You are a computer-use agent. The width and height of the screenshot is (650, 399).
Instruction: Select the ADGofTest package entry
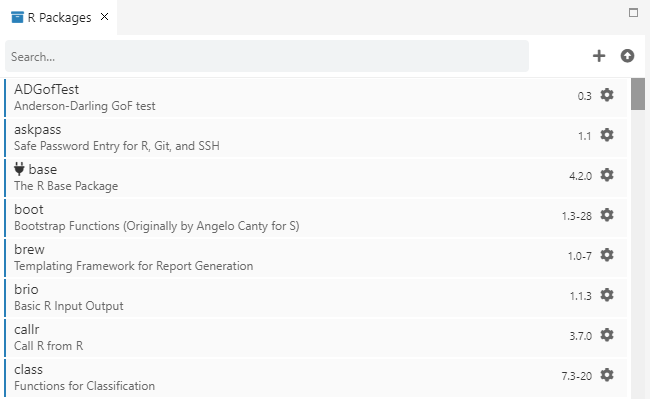coord(316,97)
